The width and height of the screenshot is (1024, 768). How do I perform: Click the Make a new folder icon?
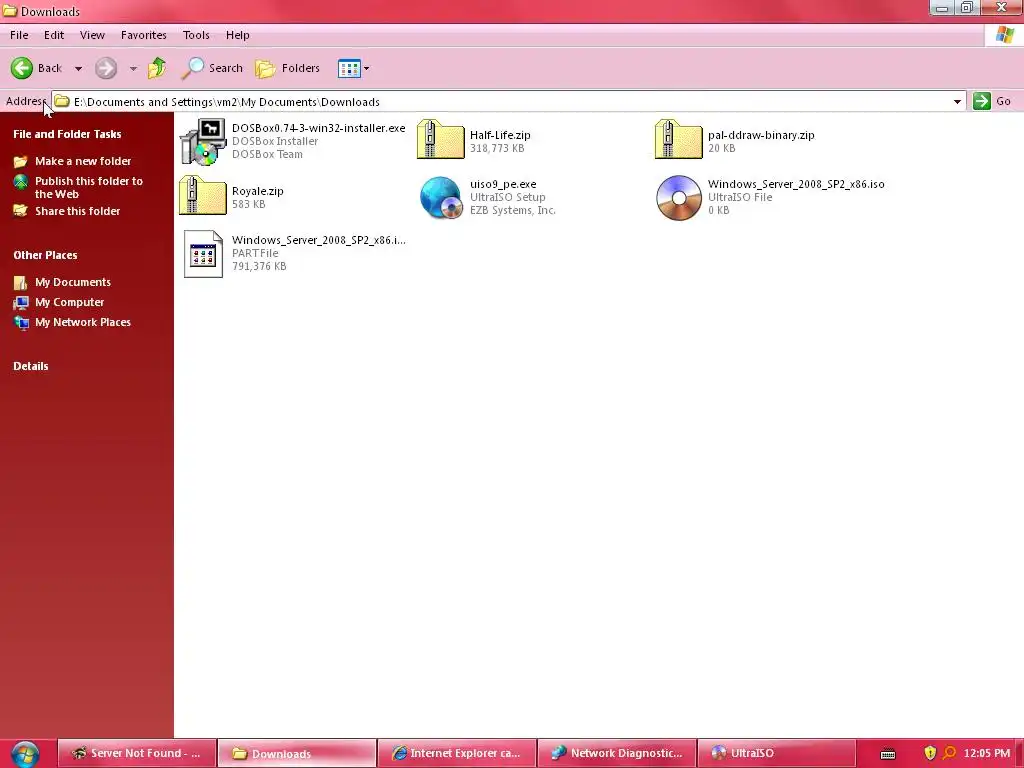click(x=21, y=161)
